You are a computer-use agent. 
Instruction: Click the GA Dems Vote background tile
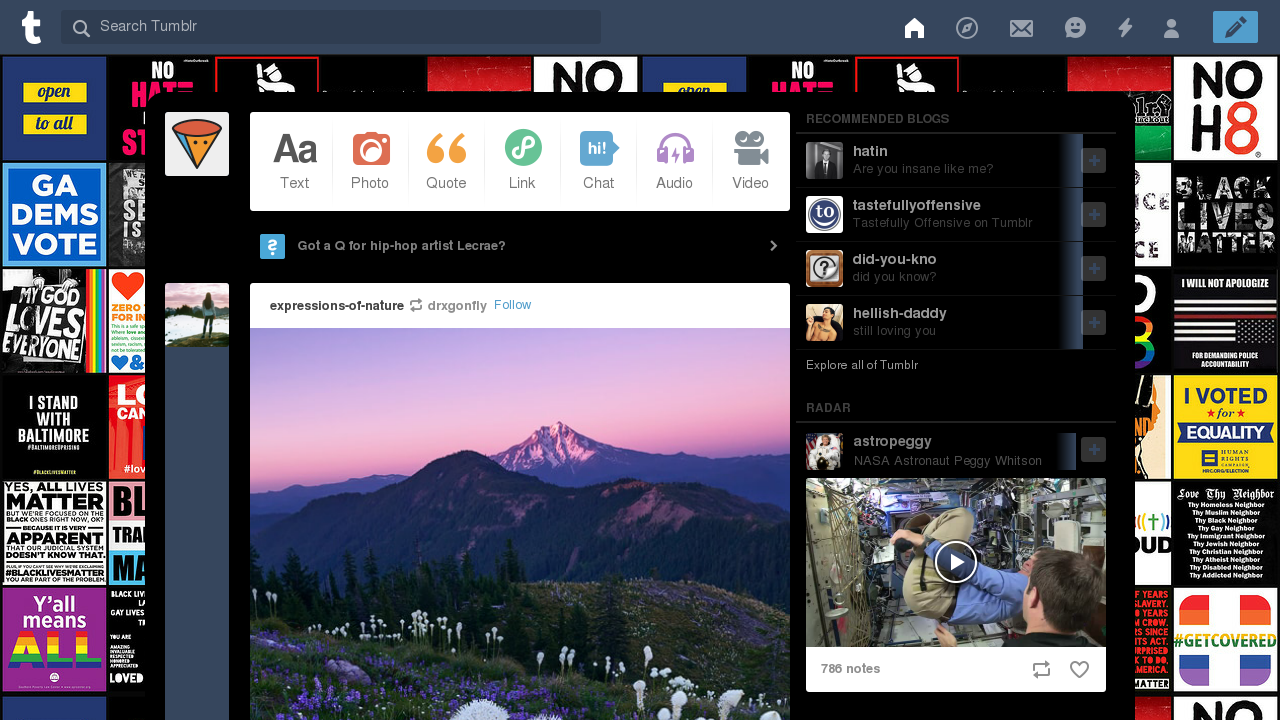point(54,215)
